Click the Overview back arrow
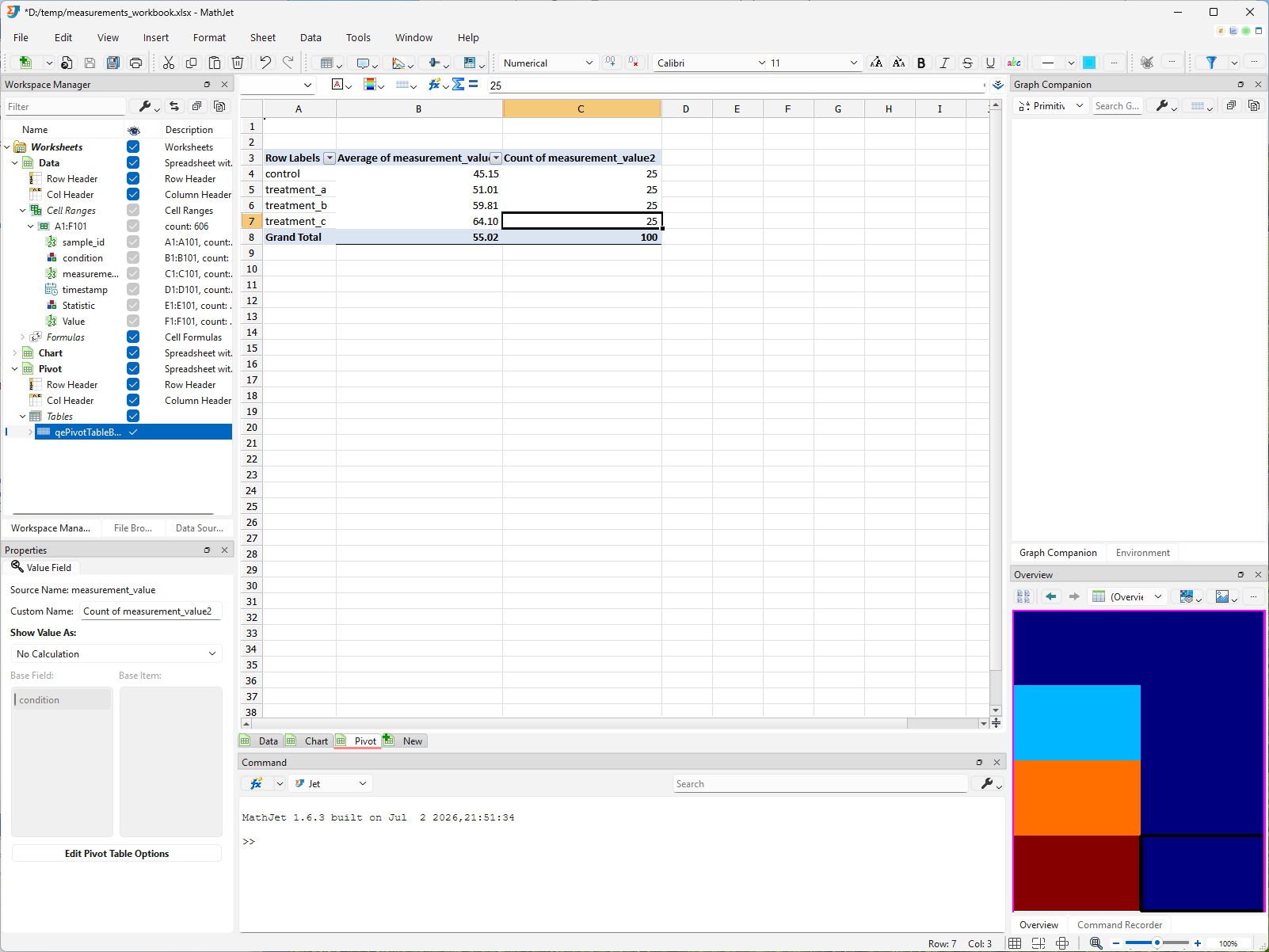This screenshot has width=1269, height=952. [1051, 596]
